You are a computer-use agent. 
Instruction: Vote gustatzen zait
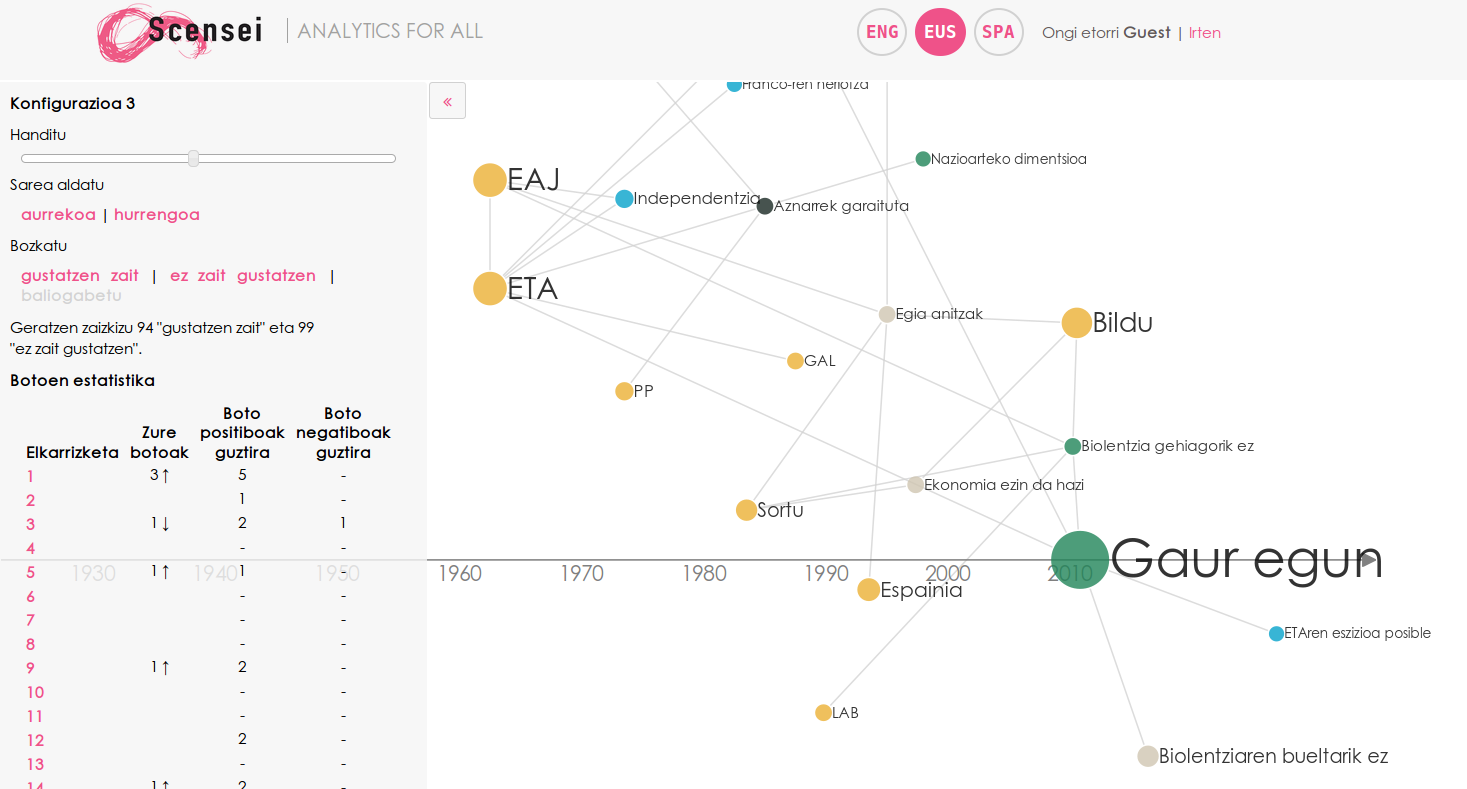coord(80,276)
